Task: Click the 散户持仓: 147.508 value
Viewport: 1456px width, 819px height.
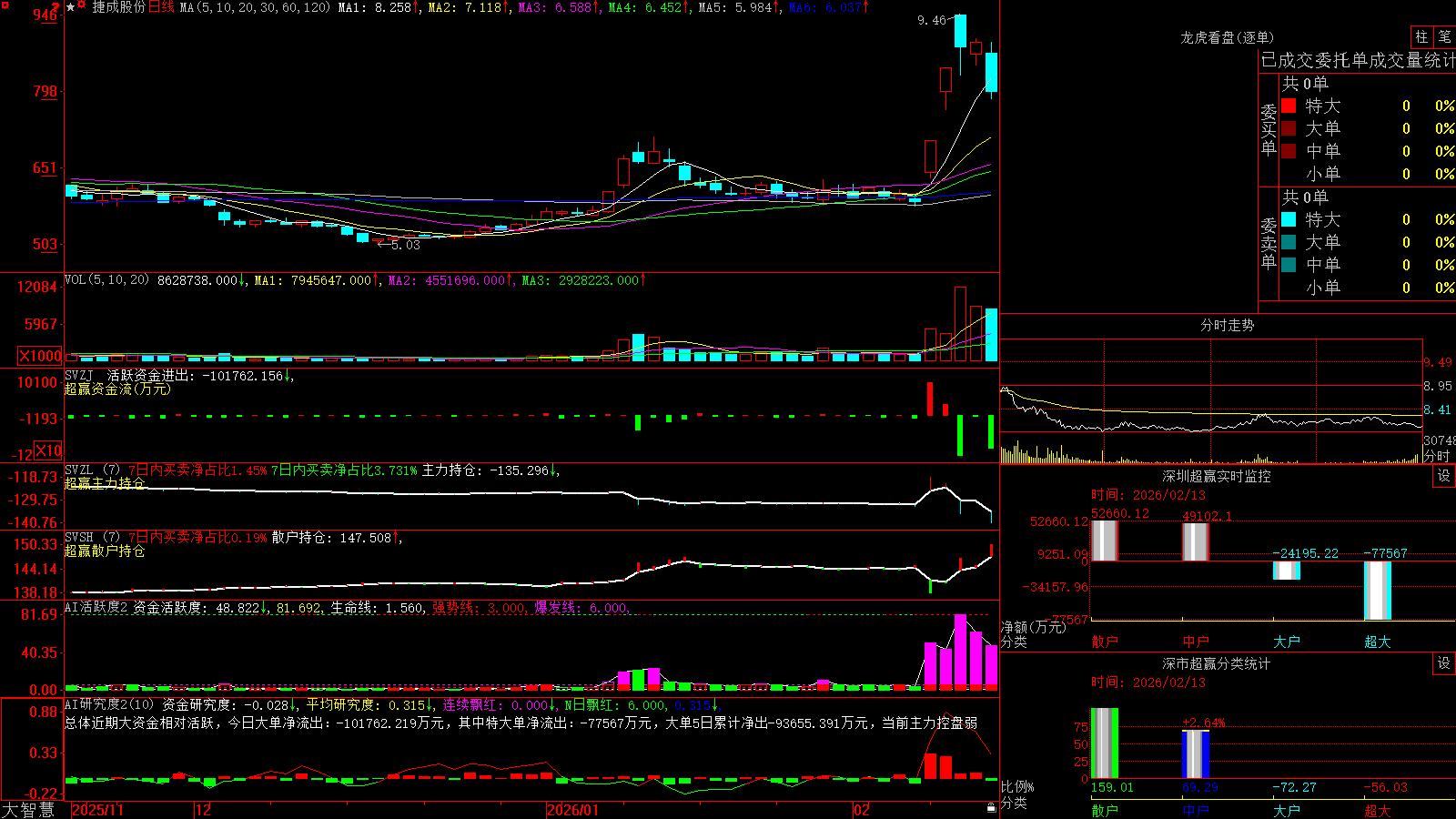Action: pyautogui.click(x=337, y=538)
